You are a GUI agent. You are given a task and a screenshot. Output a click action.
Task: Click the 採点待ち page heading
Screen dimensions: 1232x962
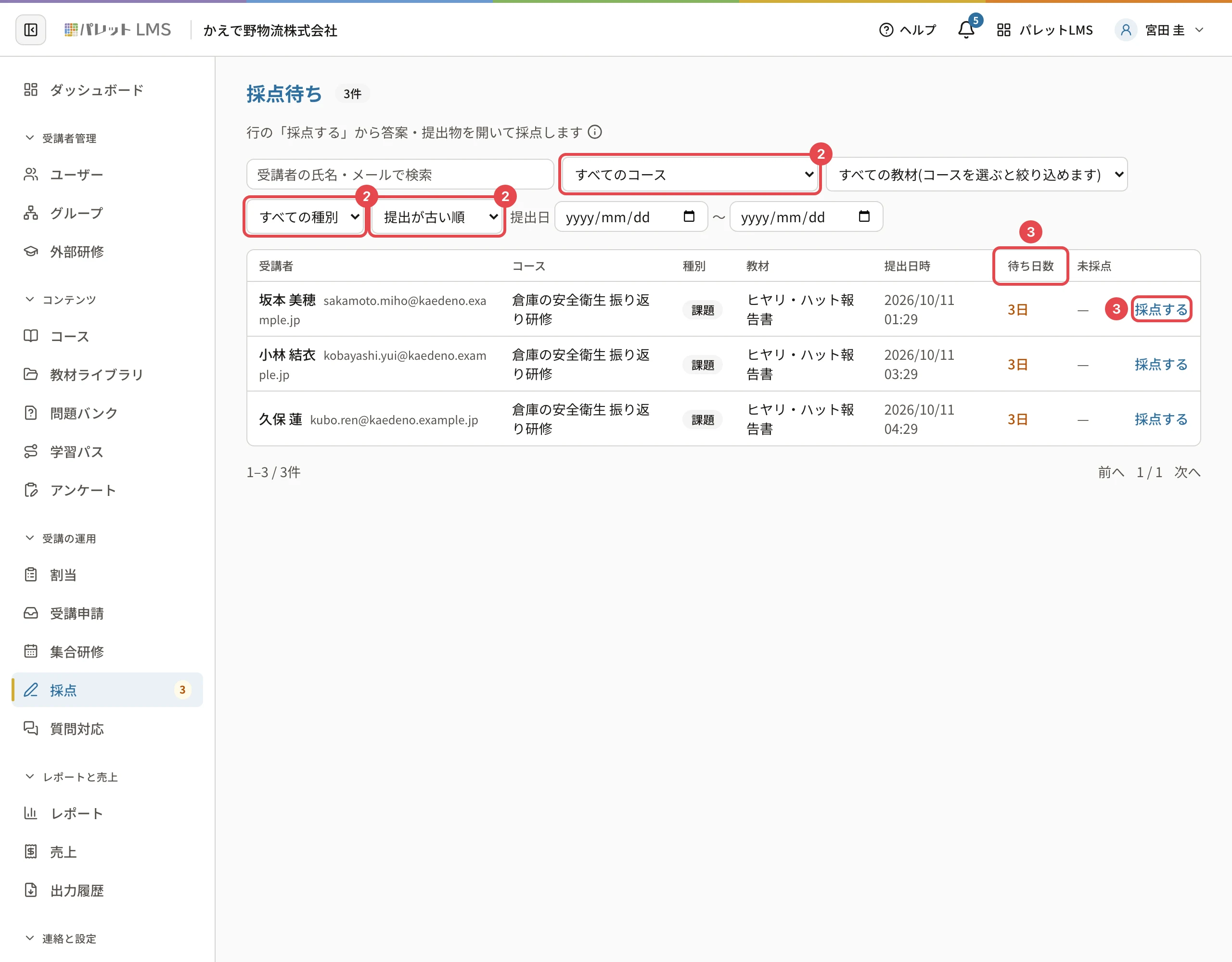(x=284, y=94)
